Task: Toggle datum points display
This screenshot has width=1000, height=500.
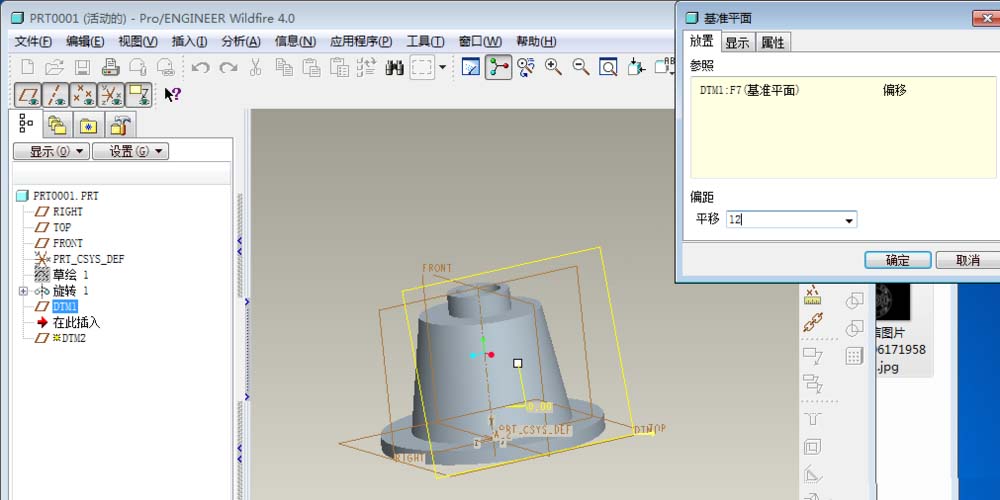Action: pos(83,95)
